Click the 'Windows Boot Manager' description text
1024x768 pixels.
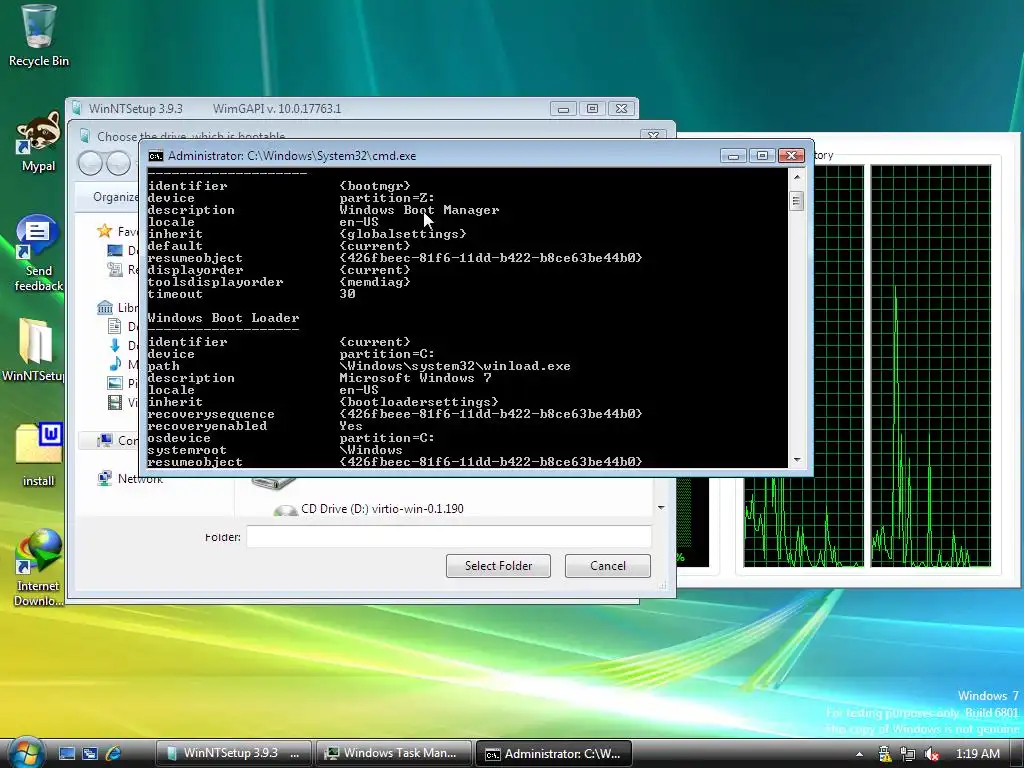click(x=419, y=210)
